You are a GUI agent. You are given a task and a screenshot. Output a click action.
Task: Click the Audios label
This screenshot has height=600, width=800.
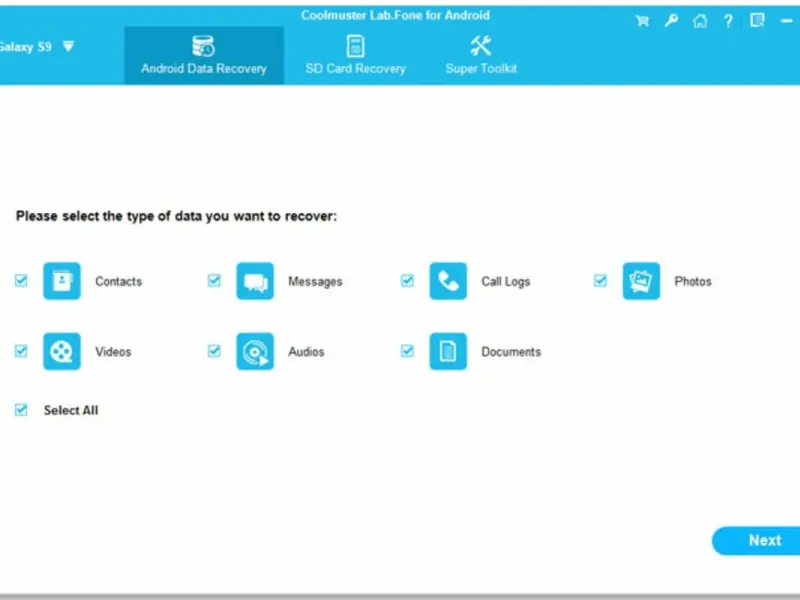tap(306, 352)
